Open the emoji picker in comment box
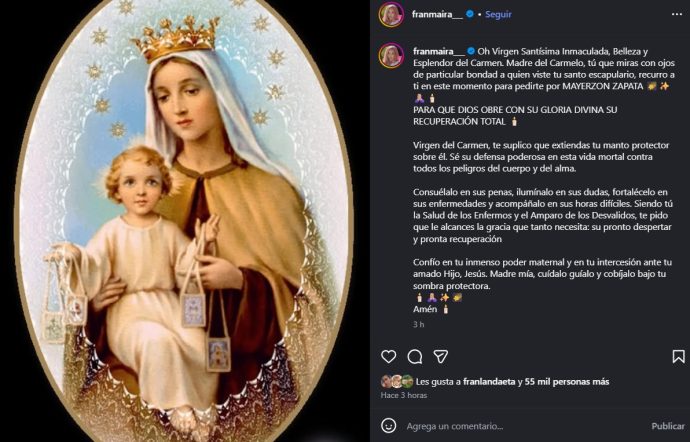Viewport: 690px width, 442px height. (389, 426)
